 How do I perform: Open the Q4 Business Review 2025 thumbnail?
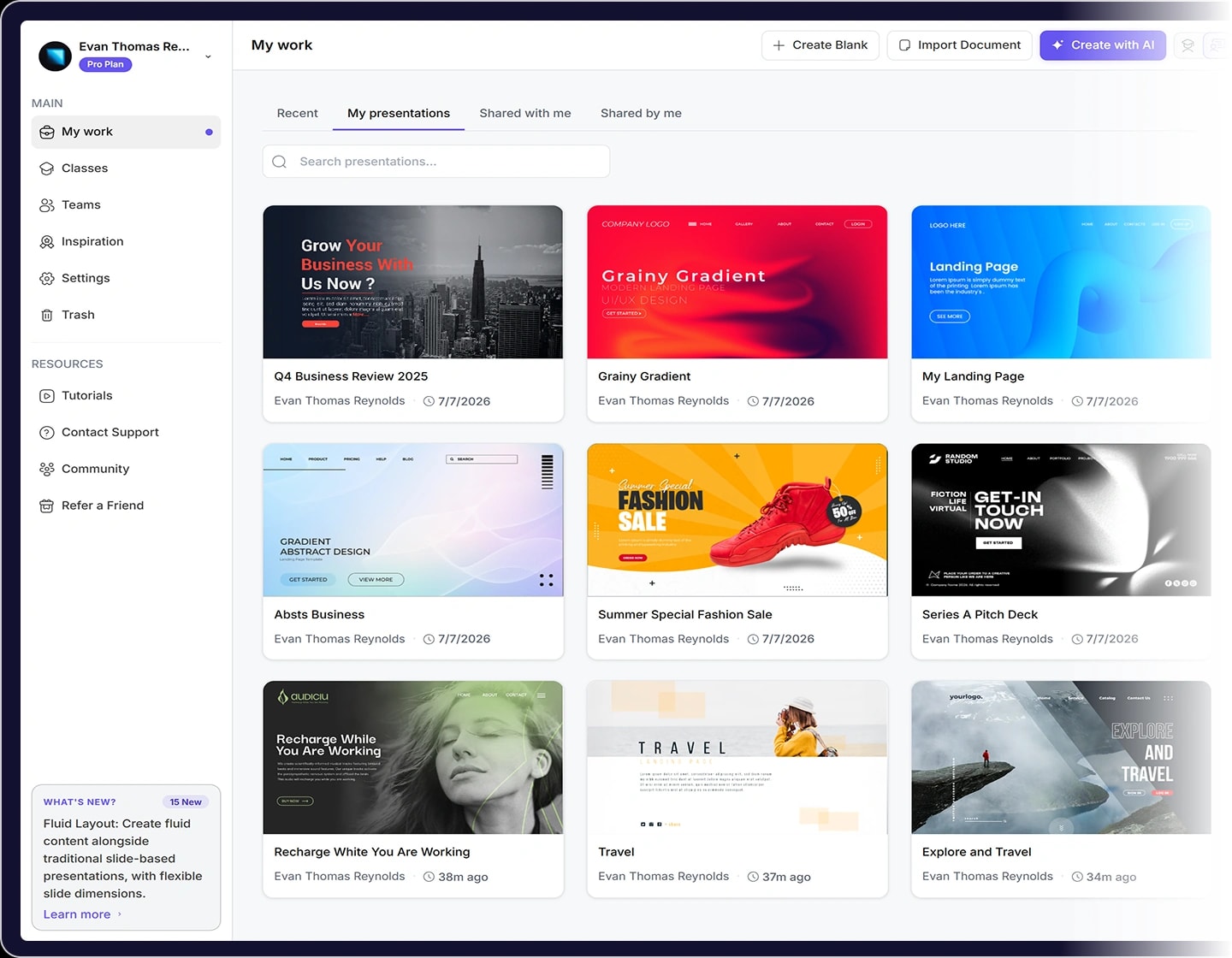tap(413, 282)
